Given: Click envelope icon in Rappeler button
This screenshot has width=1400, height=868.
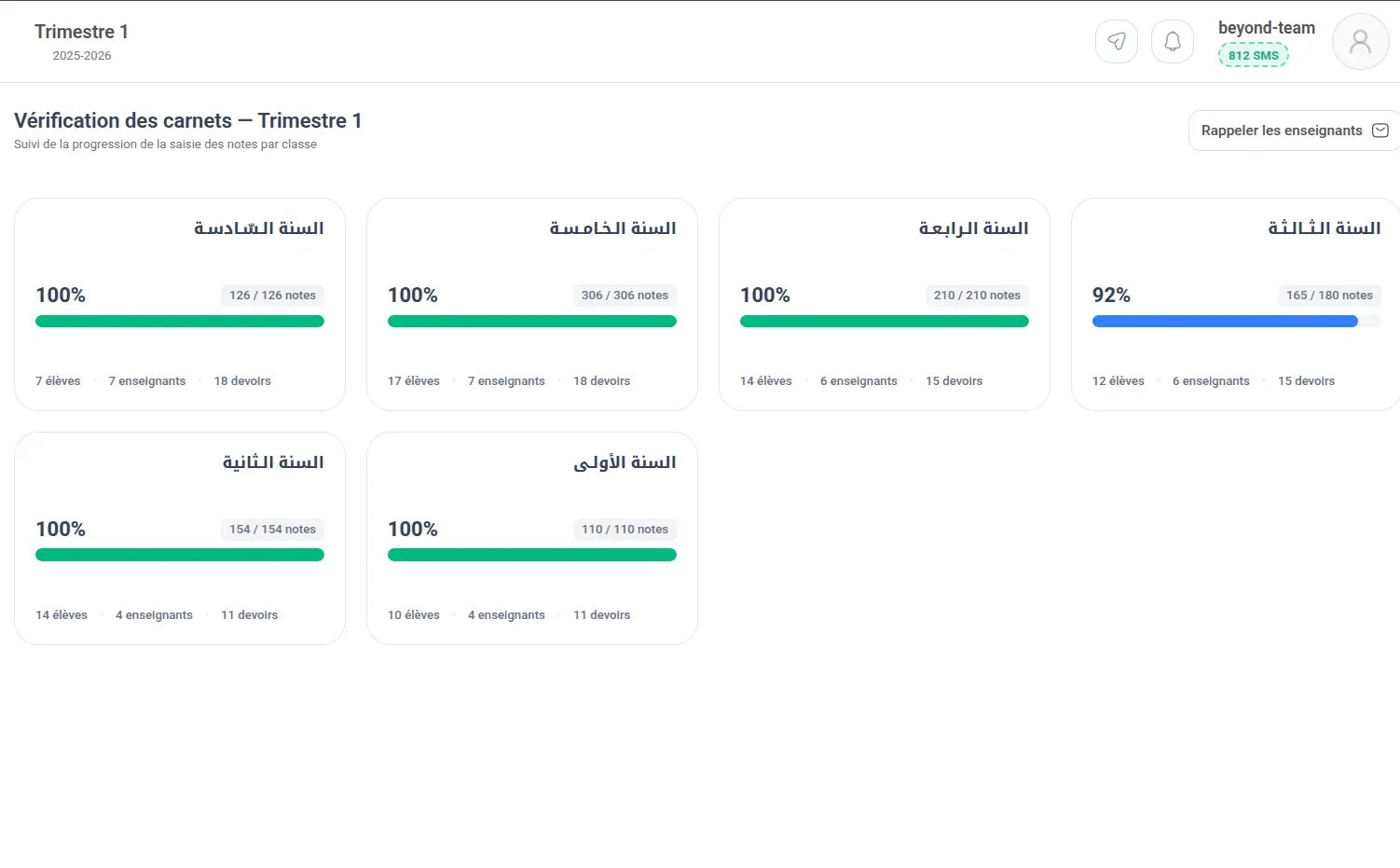Looking at the screenshot, I should click(1380, 131).
